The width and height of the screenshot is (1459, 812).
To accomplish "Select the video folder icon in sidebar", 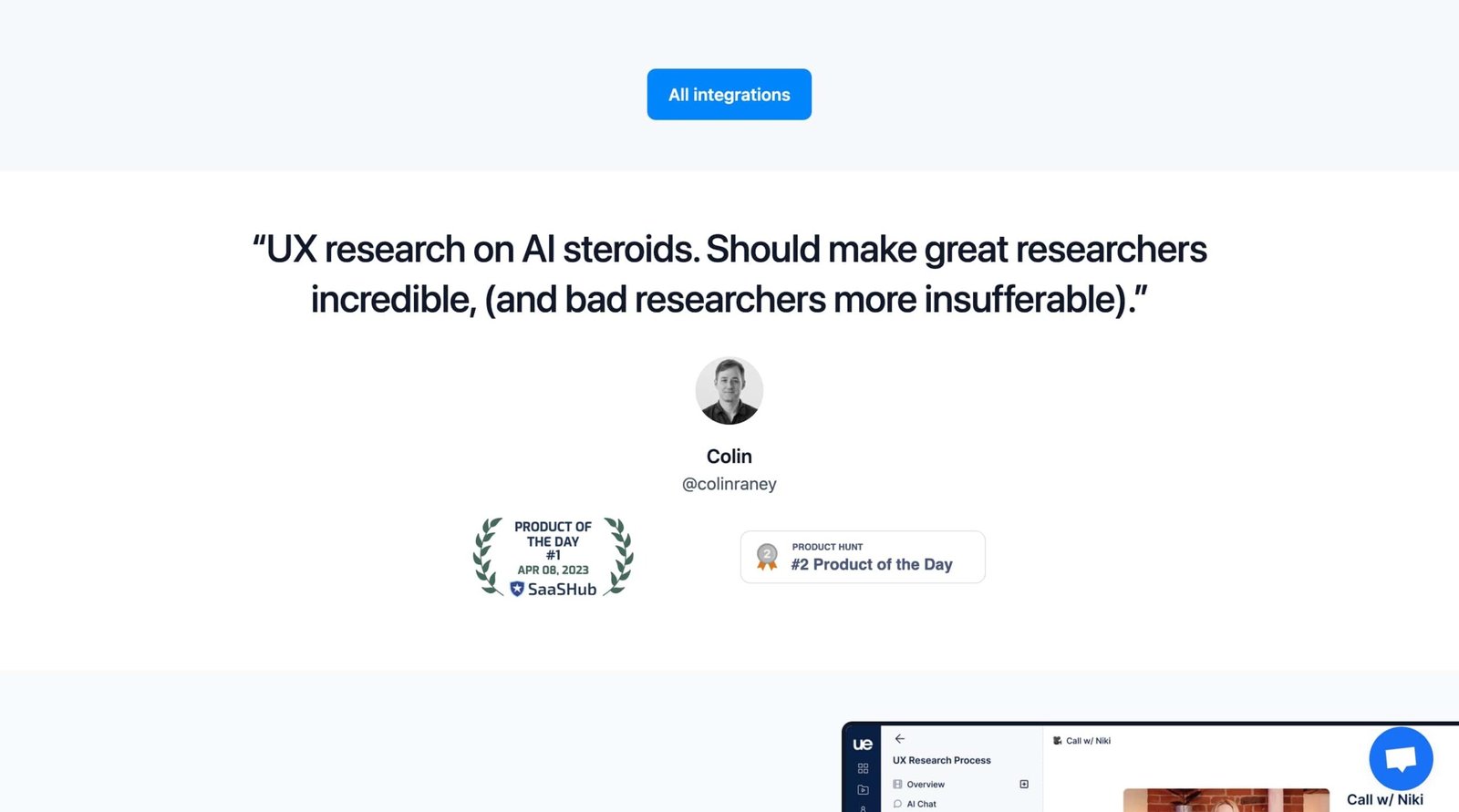I will [x=863, y=789].
